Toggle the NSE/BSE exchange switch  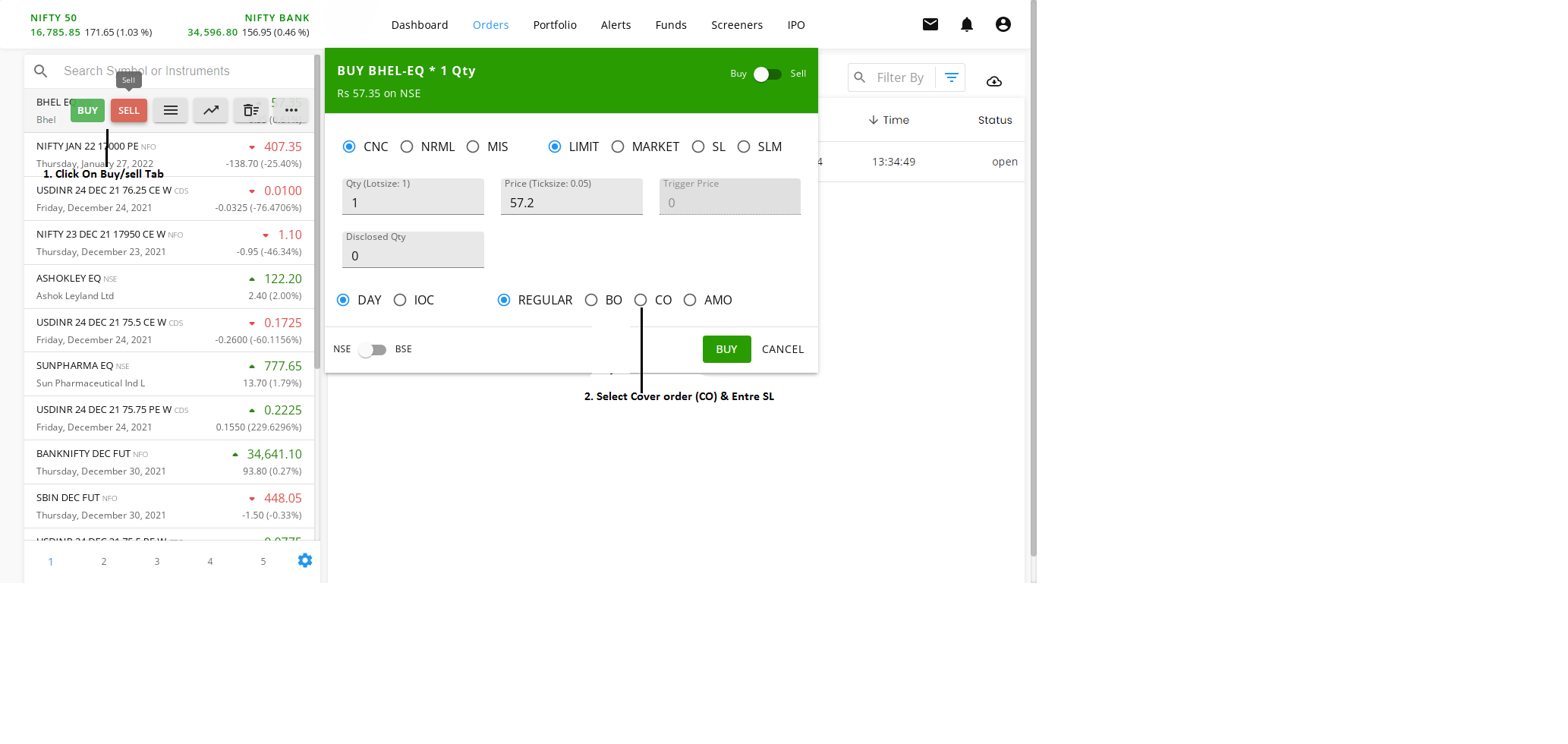[x=372, y=349]
